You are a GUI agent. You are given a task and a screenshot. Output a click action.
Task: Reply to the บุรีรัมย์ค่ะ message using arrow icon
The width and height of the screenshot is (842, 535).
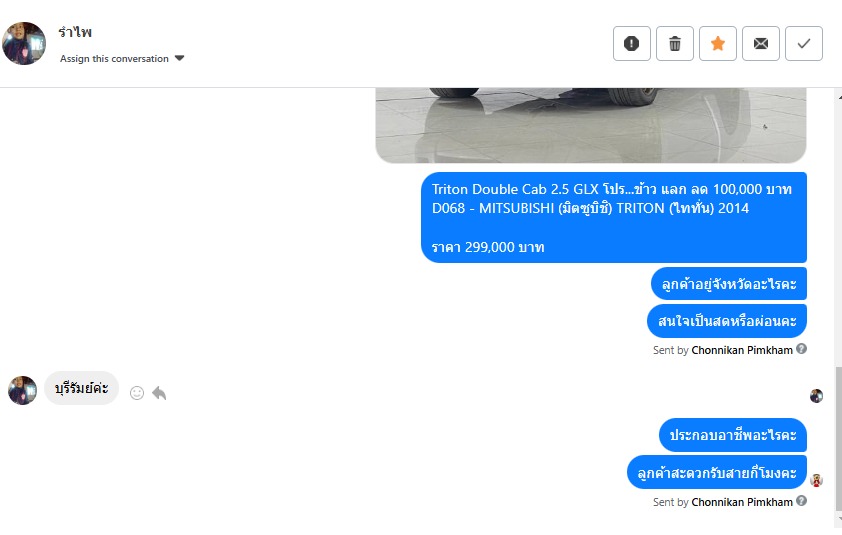[x=159, y=393]
